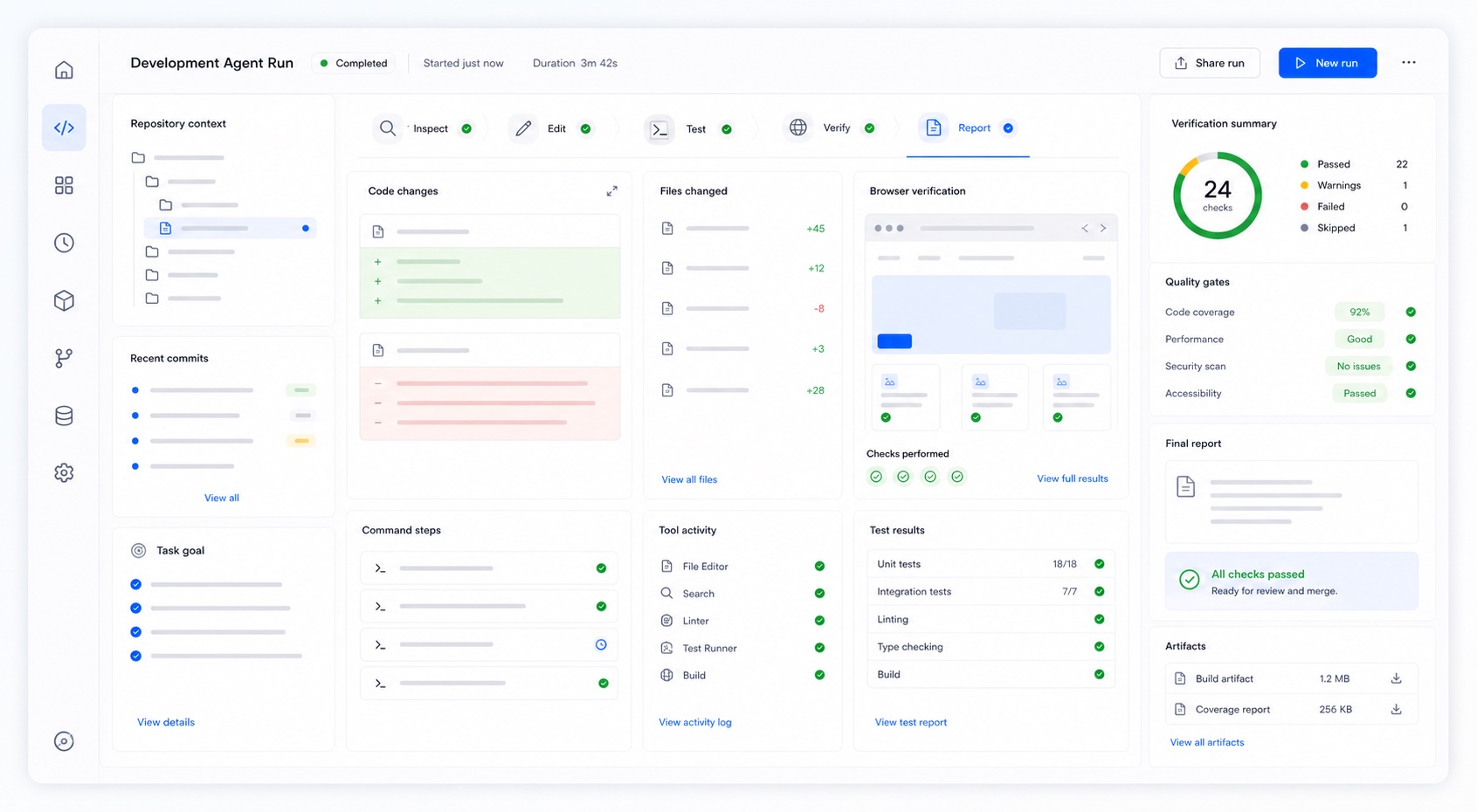This screenshot has height=812, width=1477.
Task: Click the pending clock status on third command step
Action: (601, 644)
